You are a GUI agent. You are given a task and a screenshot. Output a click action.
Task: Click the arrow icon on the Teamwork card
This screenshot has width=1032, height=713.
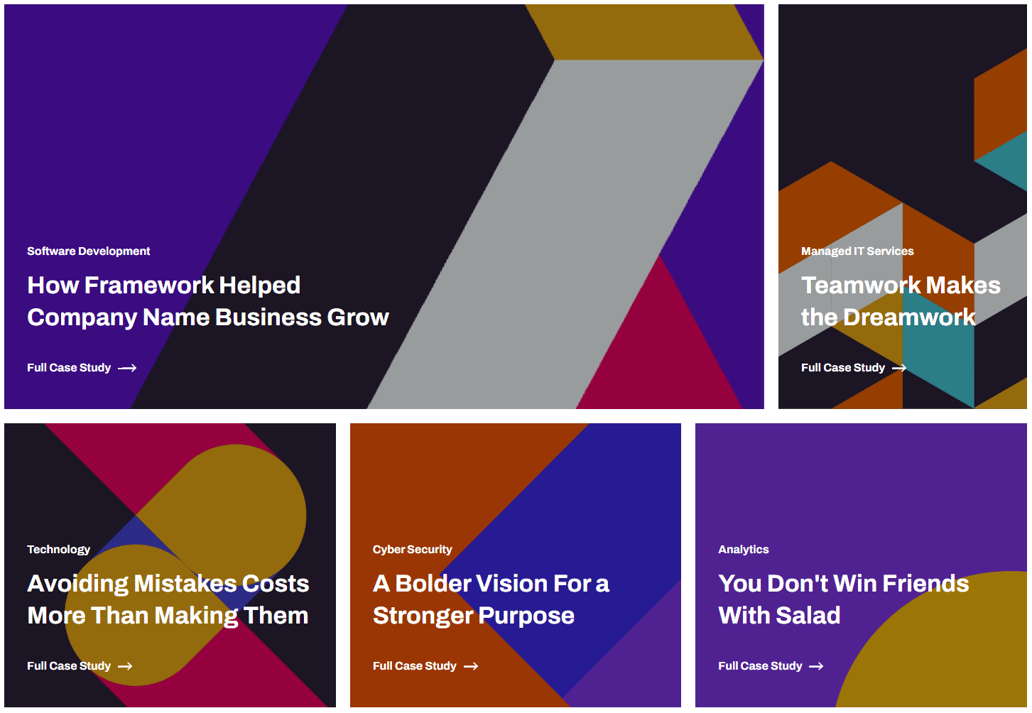tap(899, 368)
